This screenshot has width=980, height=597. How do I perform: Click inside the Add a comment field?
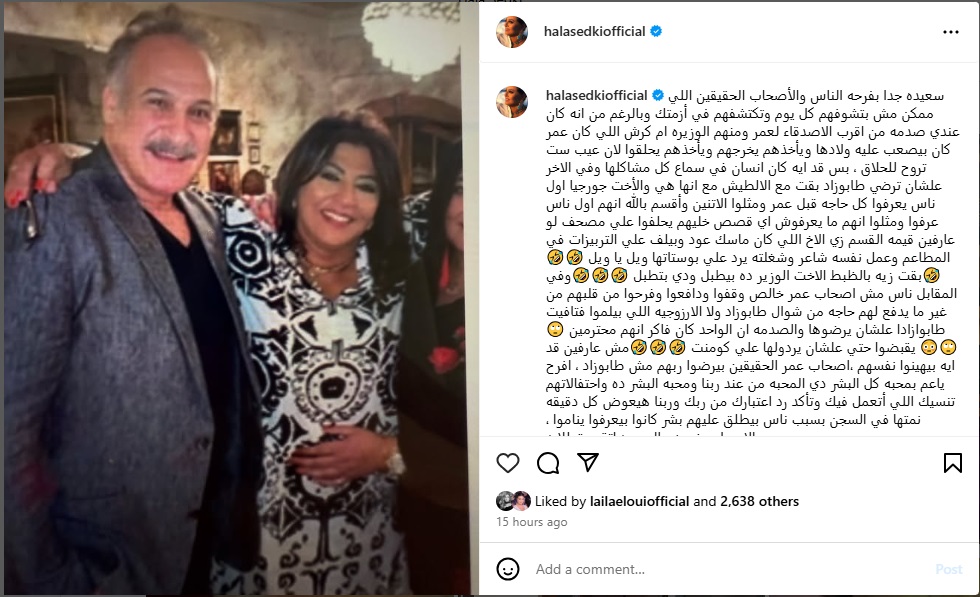[728, 569]
